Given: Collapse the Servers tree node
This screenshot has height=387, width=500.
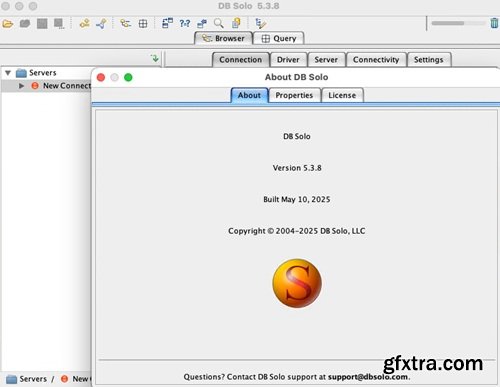Looking at the screenshot, I should click(8, 72).
